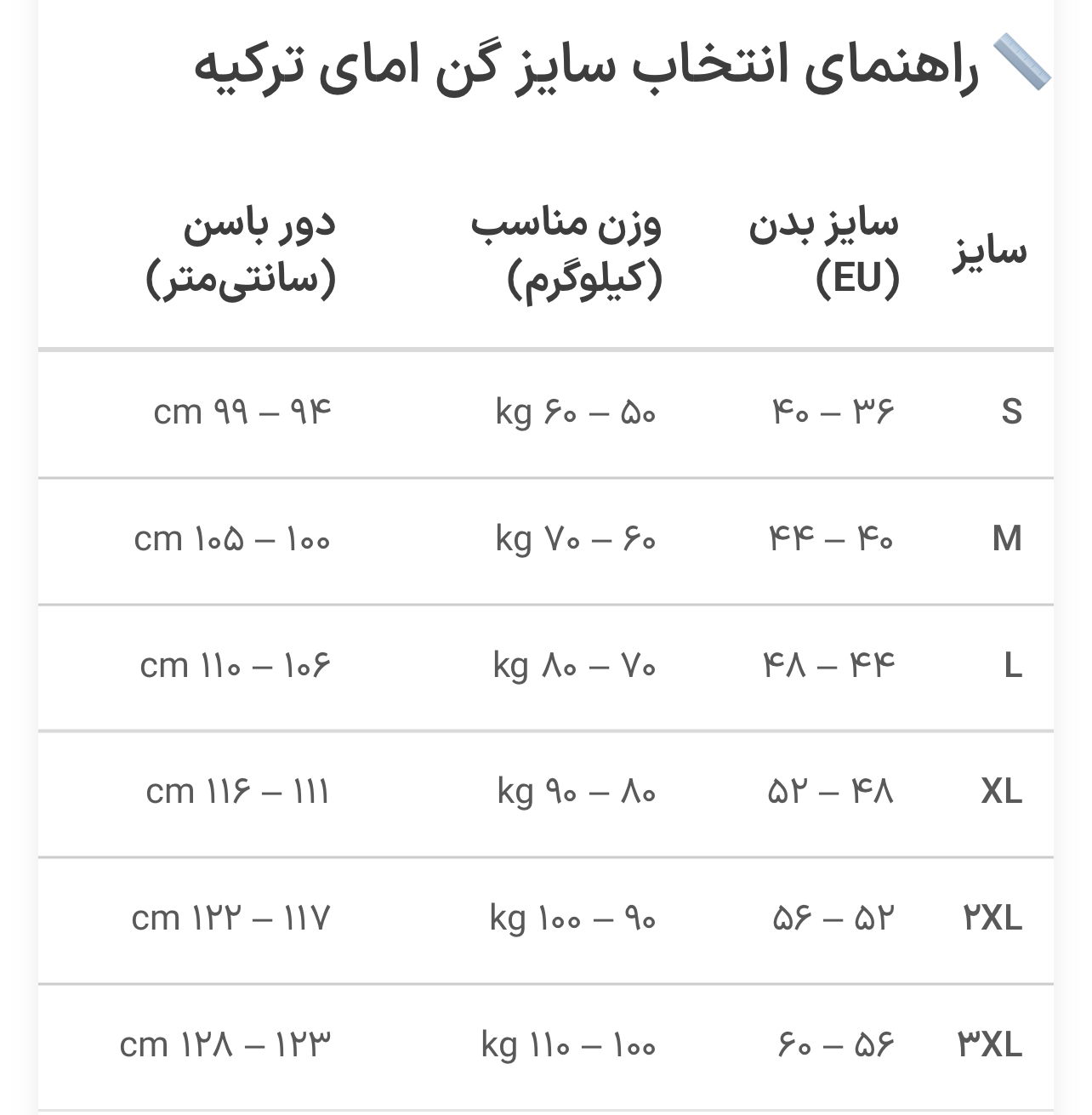The image size is (1092, 1115).
Task: Choose the 2XL size row label
Action: click(x=992, y=919)
